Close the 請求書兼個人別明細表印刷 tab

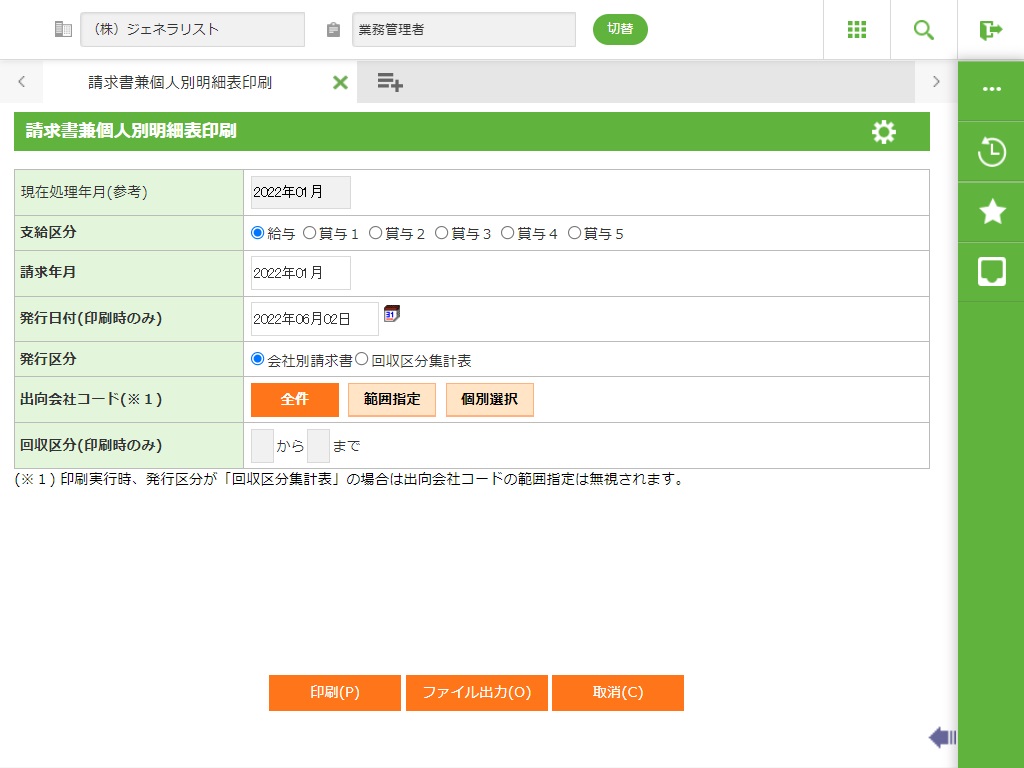[340, 82]
